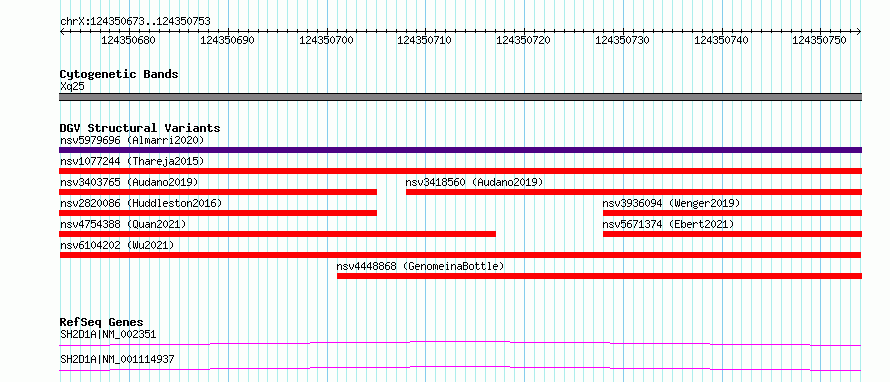Select the red bar under nsv5671374 (Ebert2021)

pyautogui.click(x=732, y=234)
